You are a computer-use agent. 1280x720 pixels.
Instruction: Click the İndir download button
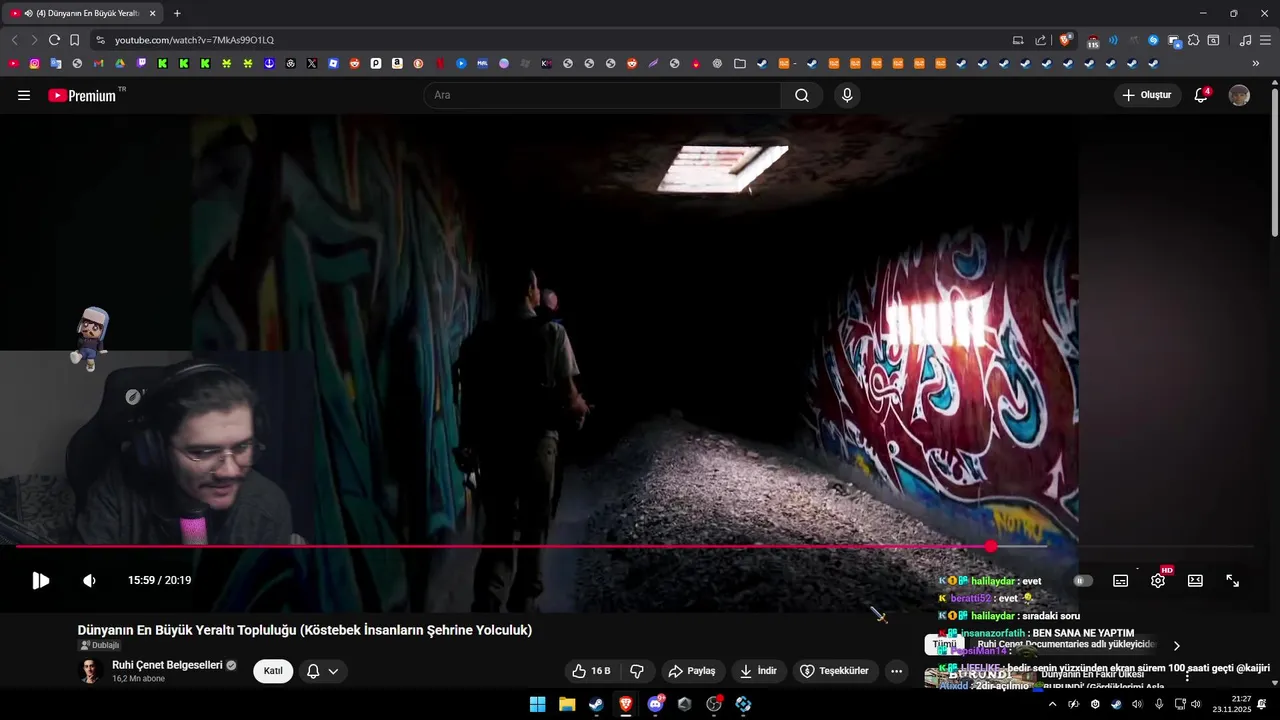(x=759, y=671)
